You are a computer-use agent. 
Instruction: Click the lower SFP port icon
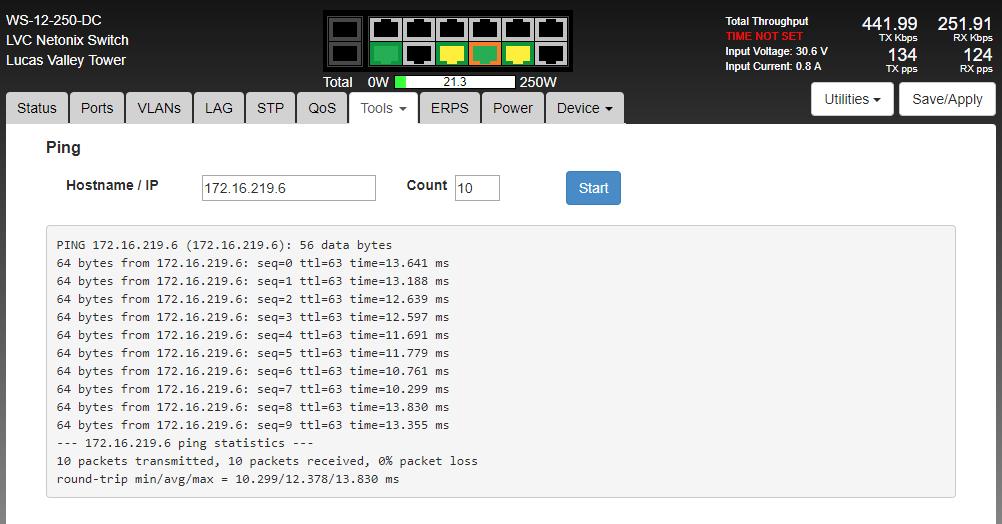344,54
